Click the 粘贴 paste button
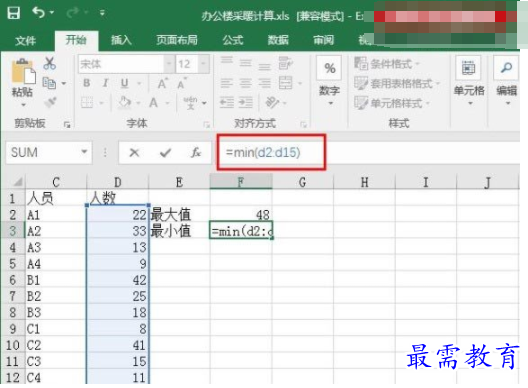Image resolution: width=528 pixels, height=388 pixels. tap(23, 71)
